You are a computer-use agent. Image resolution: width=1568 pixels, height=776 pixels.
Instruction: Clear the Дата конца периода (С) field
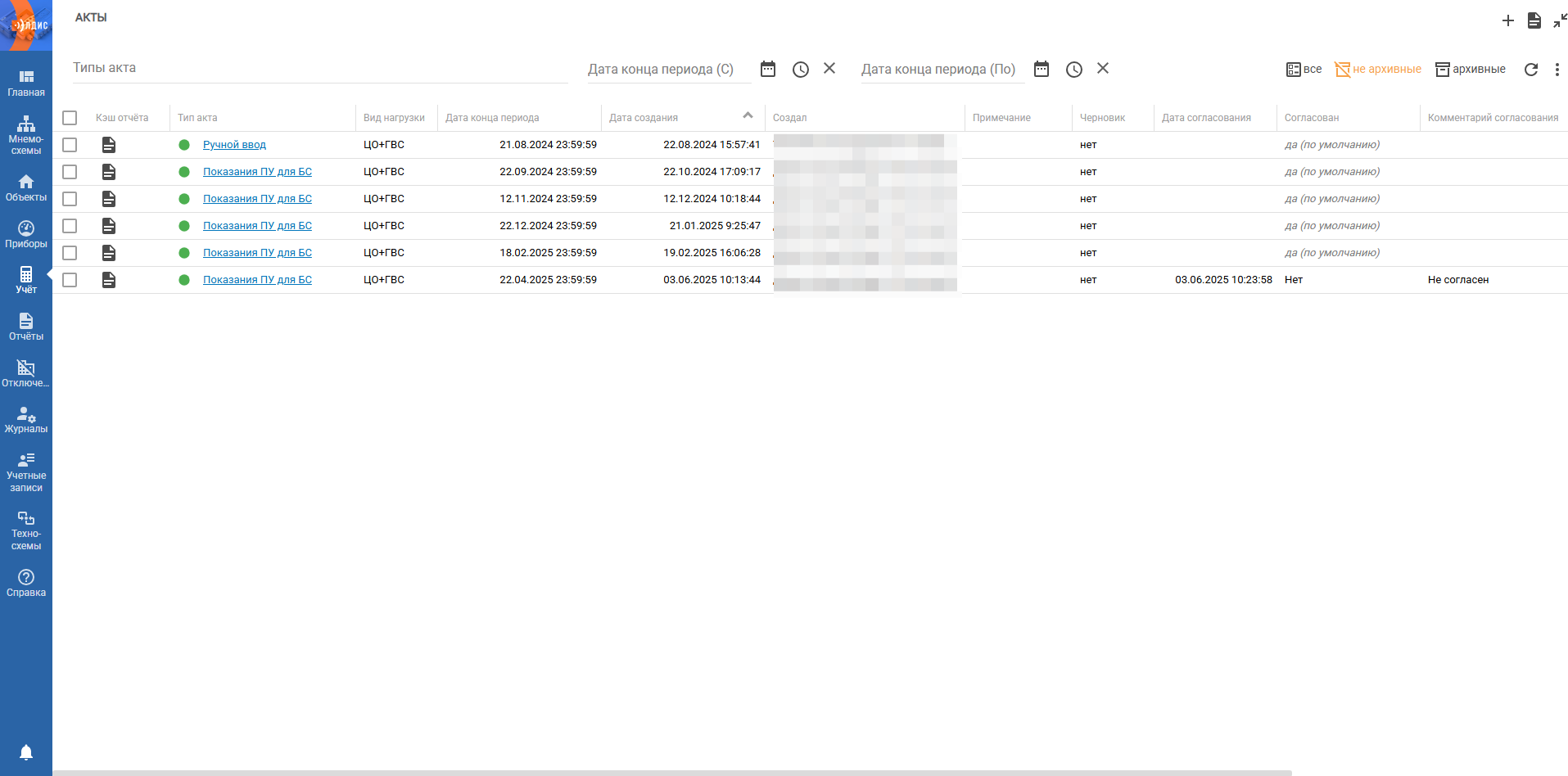829,69
